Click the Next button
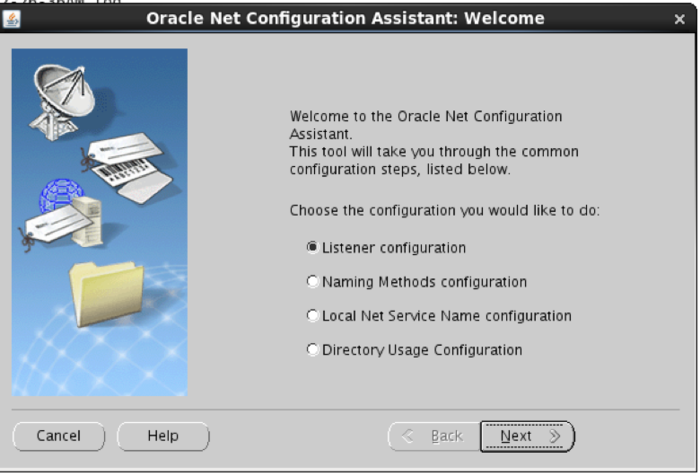Viewport: 700px width, 476px height. [527, 436]
